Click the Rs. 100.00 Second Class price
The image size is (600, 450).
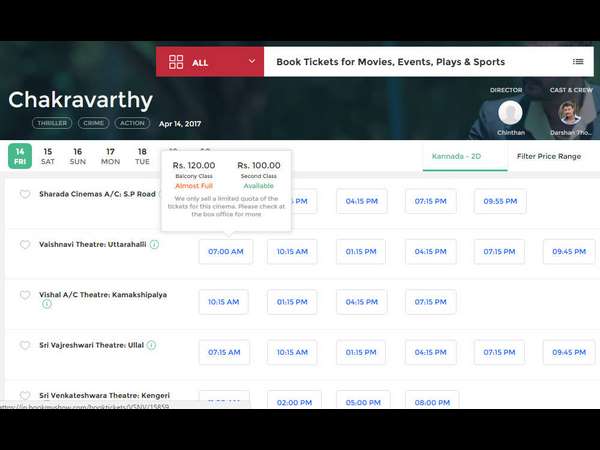[x=259, y=165]
